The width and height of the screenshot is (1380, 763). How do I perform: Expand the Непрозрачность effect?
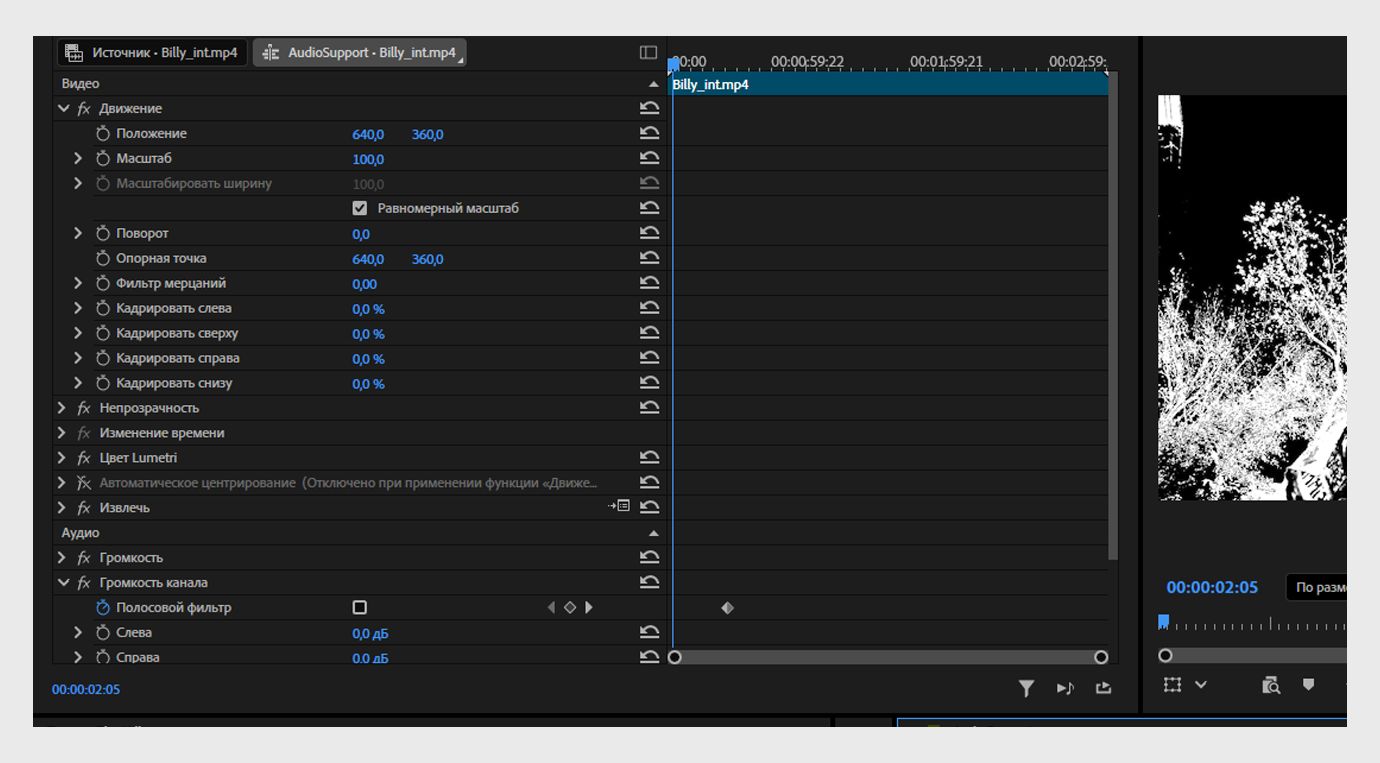[62, 408]
